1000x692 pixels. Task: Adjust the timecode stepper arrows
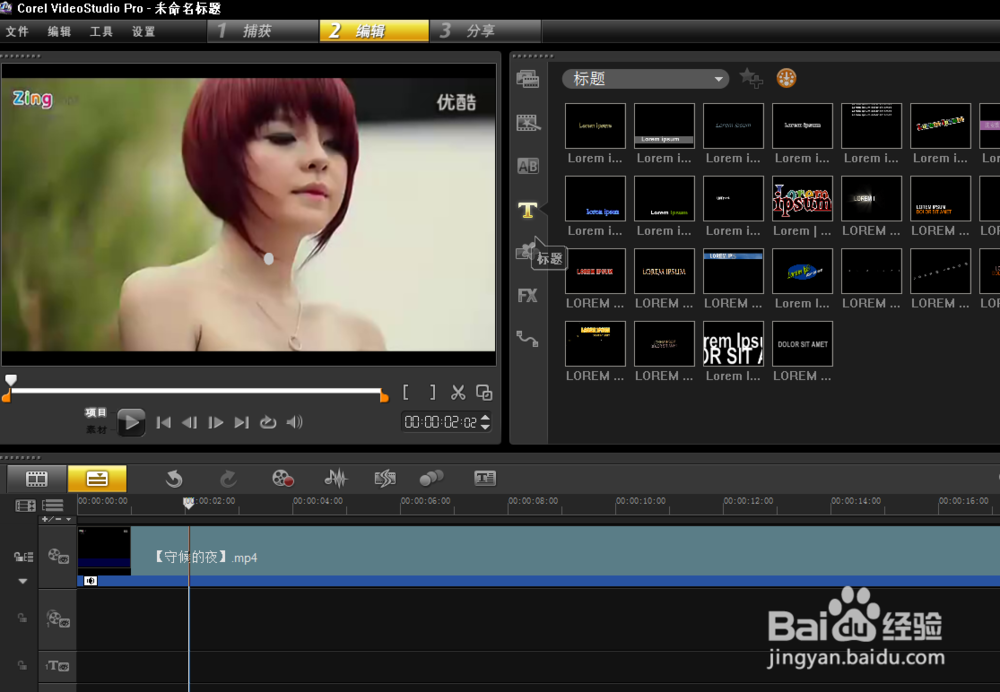click(485, 422)
